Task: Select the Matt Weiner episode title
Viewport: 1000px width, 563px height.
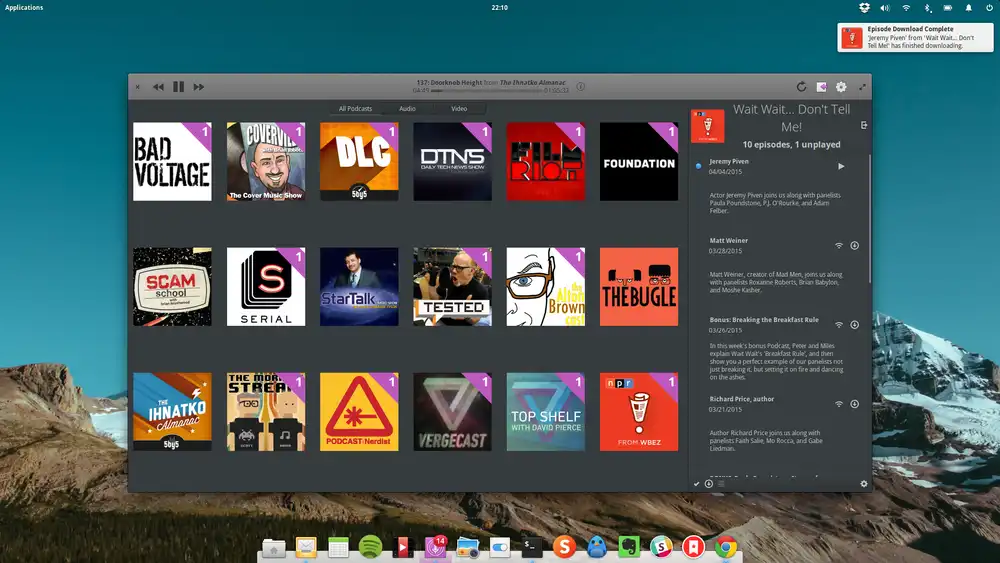Action: coord(729,240)
